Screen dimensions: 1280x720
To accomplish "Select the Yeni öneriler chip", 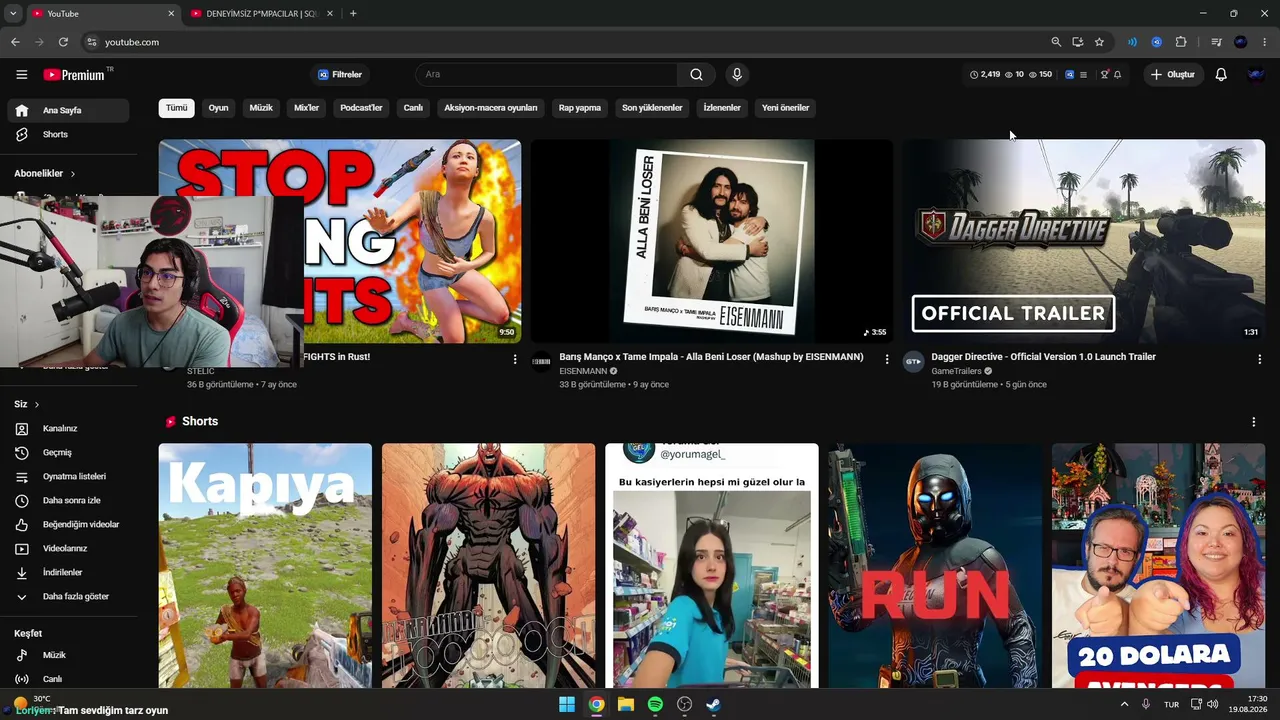I will [785, 108].
